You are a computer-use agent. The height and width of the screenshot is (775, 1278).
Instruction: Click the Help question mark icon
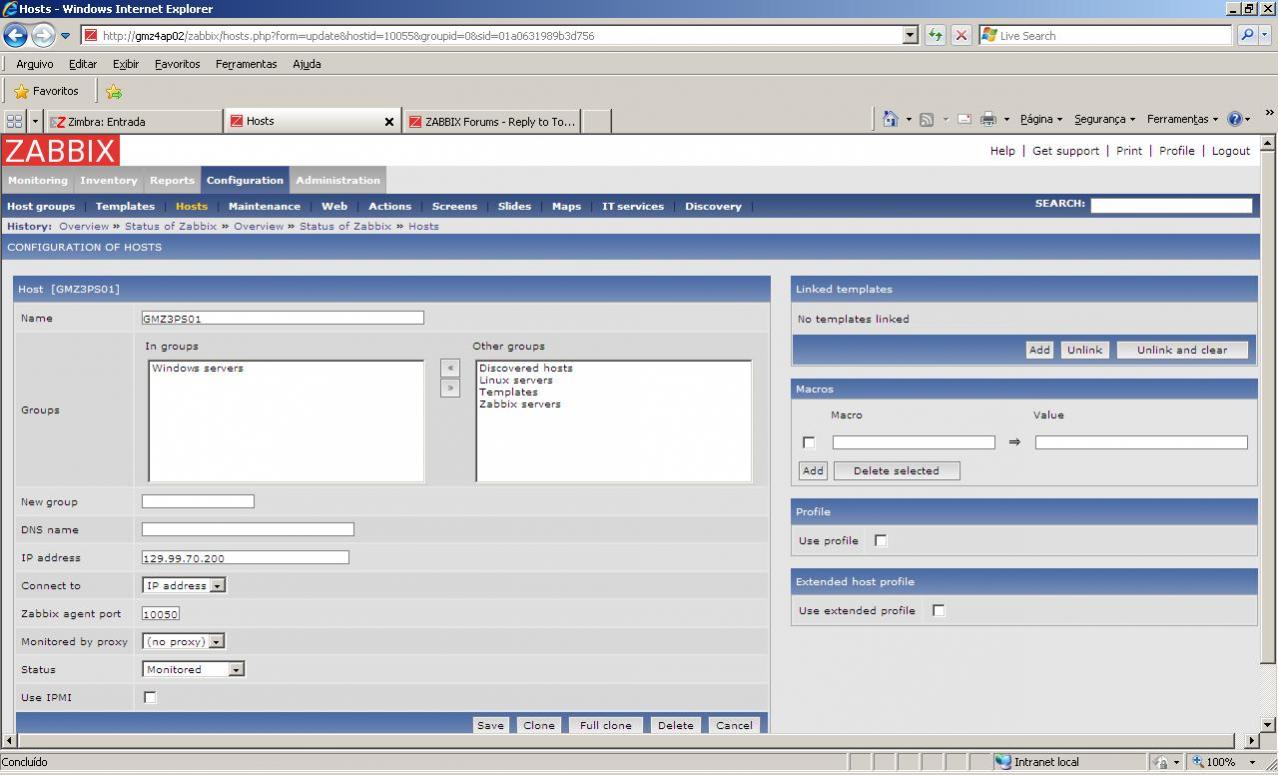(x=1235, y=119)
